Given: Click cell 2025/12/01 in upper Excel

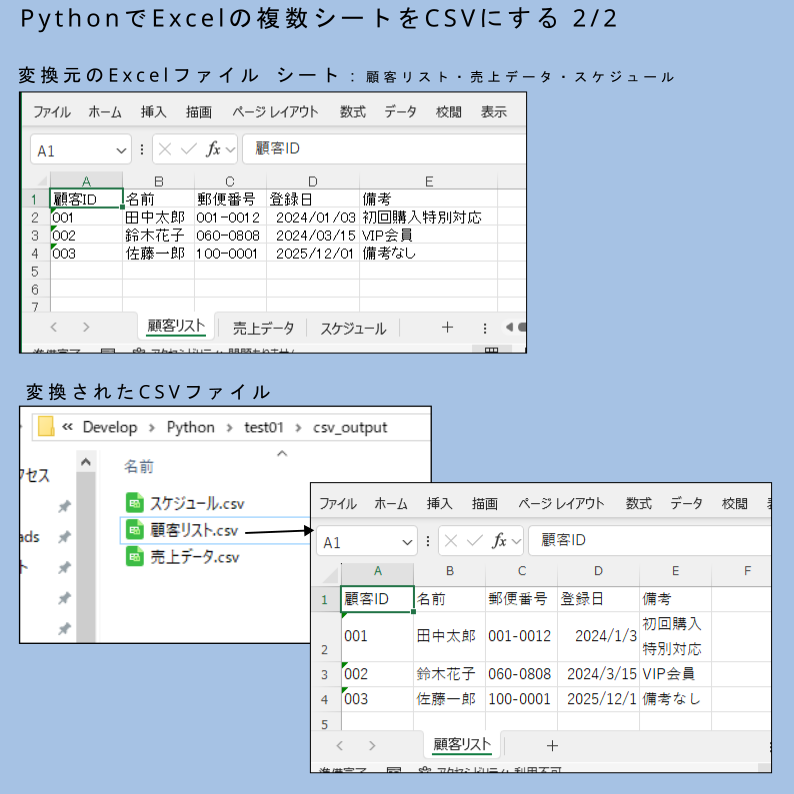Looking at the screenshot, I should coord(314,253).
